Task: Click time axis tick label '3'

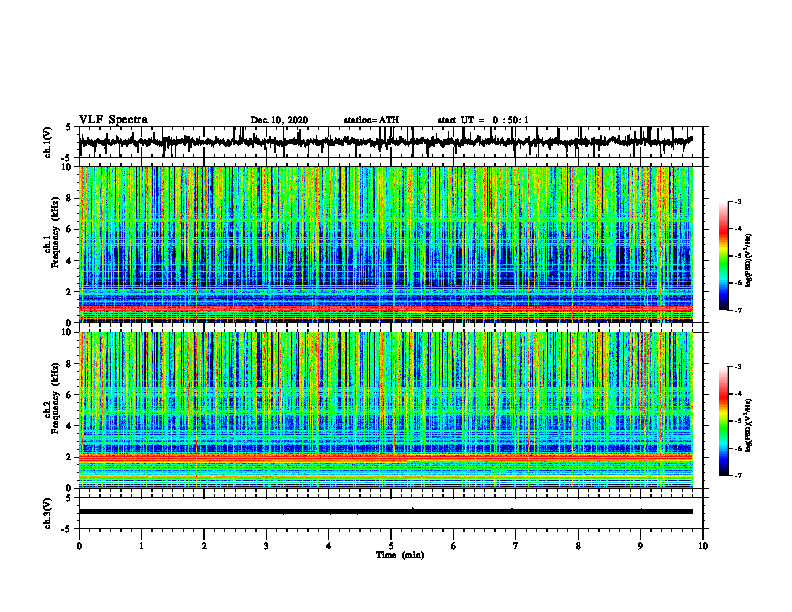Action: pyautogui.click(x=266, y=546)
